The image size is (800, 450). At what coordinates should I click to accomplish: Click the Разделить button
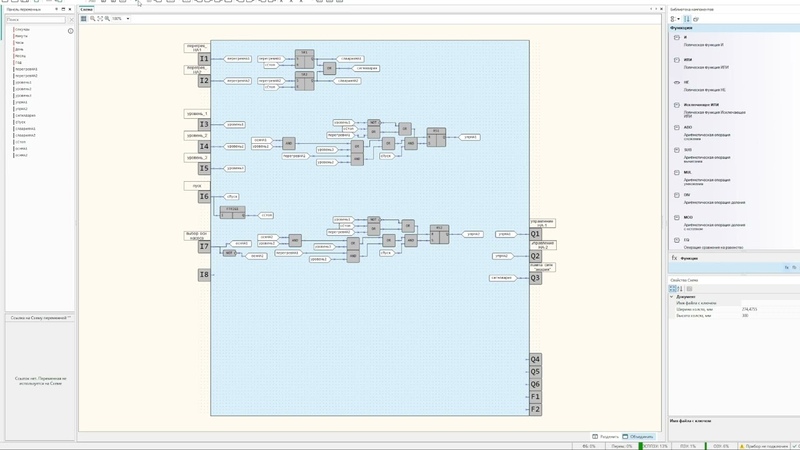coord(606,437)
